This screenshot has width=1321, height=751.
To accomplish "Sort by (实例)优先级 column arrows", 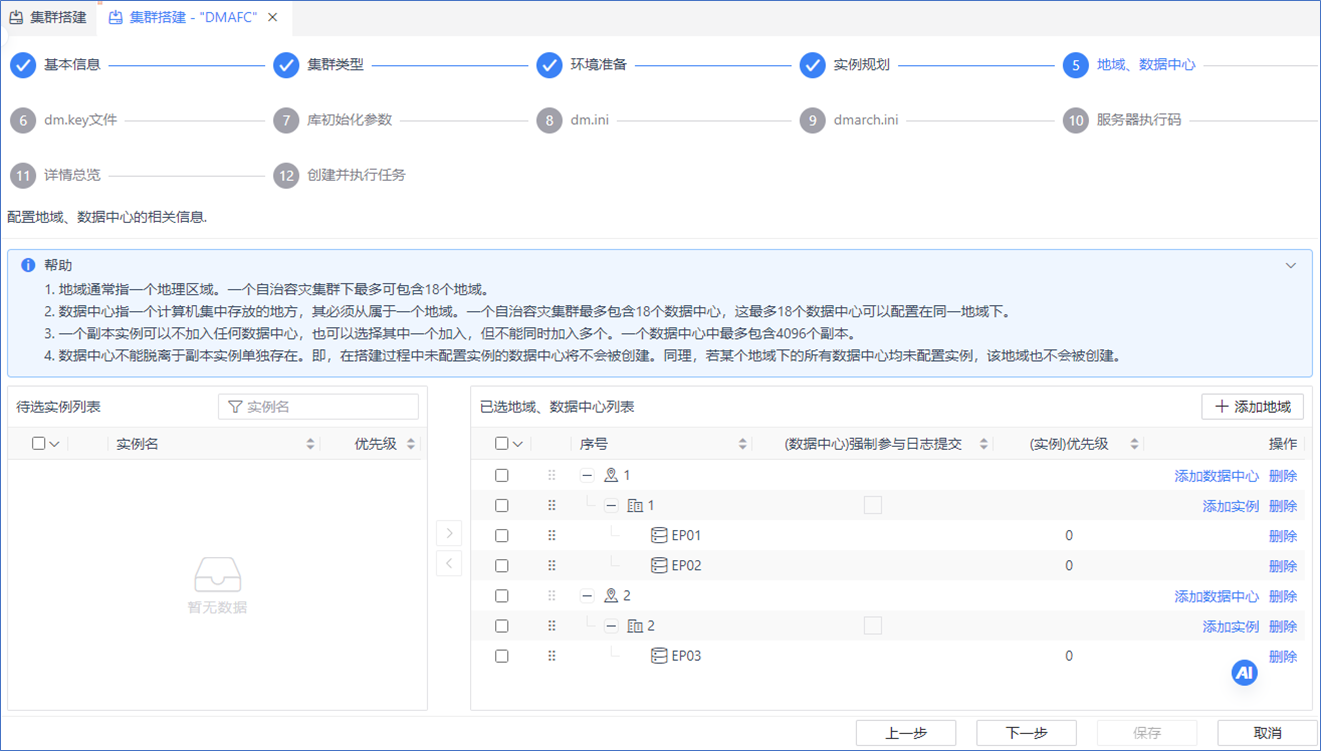I will click(1134, 444).
